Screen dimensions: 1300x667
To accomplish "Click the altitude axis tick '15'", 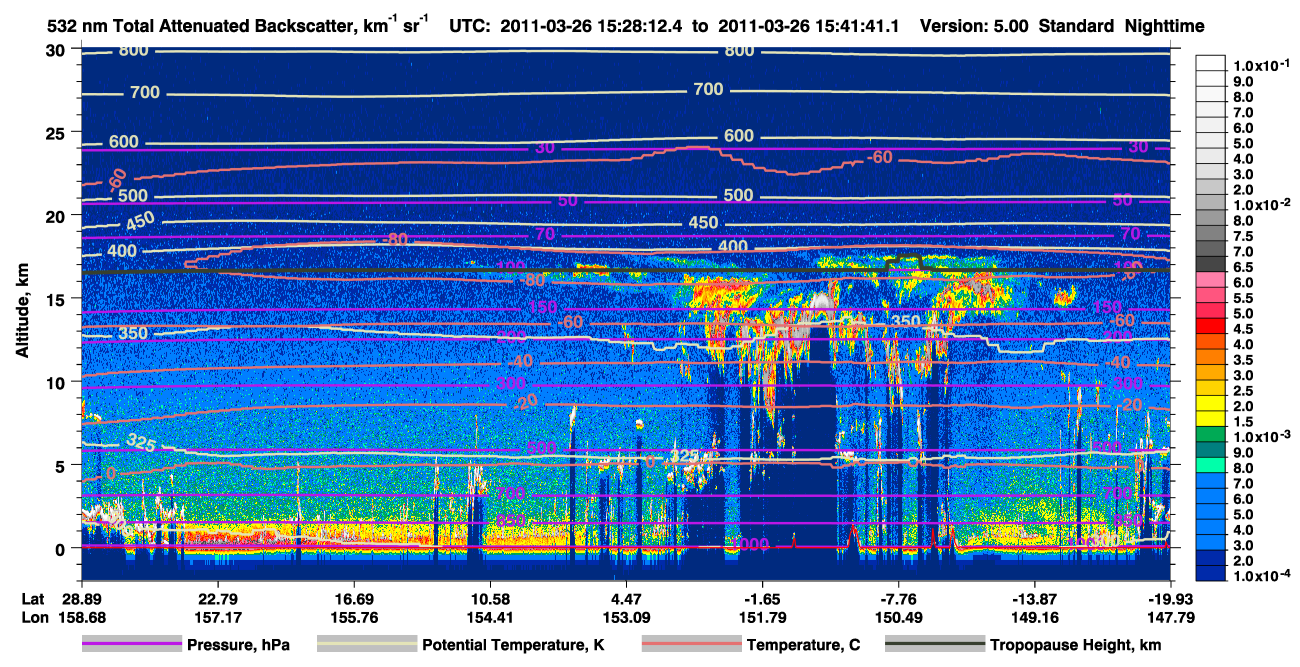I will pyautogui.click(x=57, y=299).
